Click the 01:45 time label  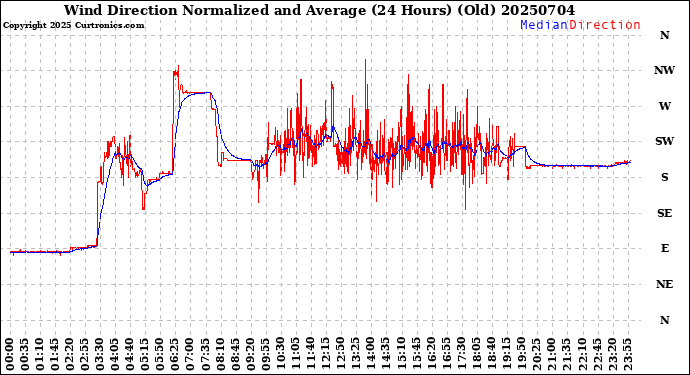tap(55, 355)
